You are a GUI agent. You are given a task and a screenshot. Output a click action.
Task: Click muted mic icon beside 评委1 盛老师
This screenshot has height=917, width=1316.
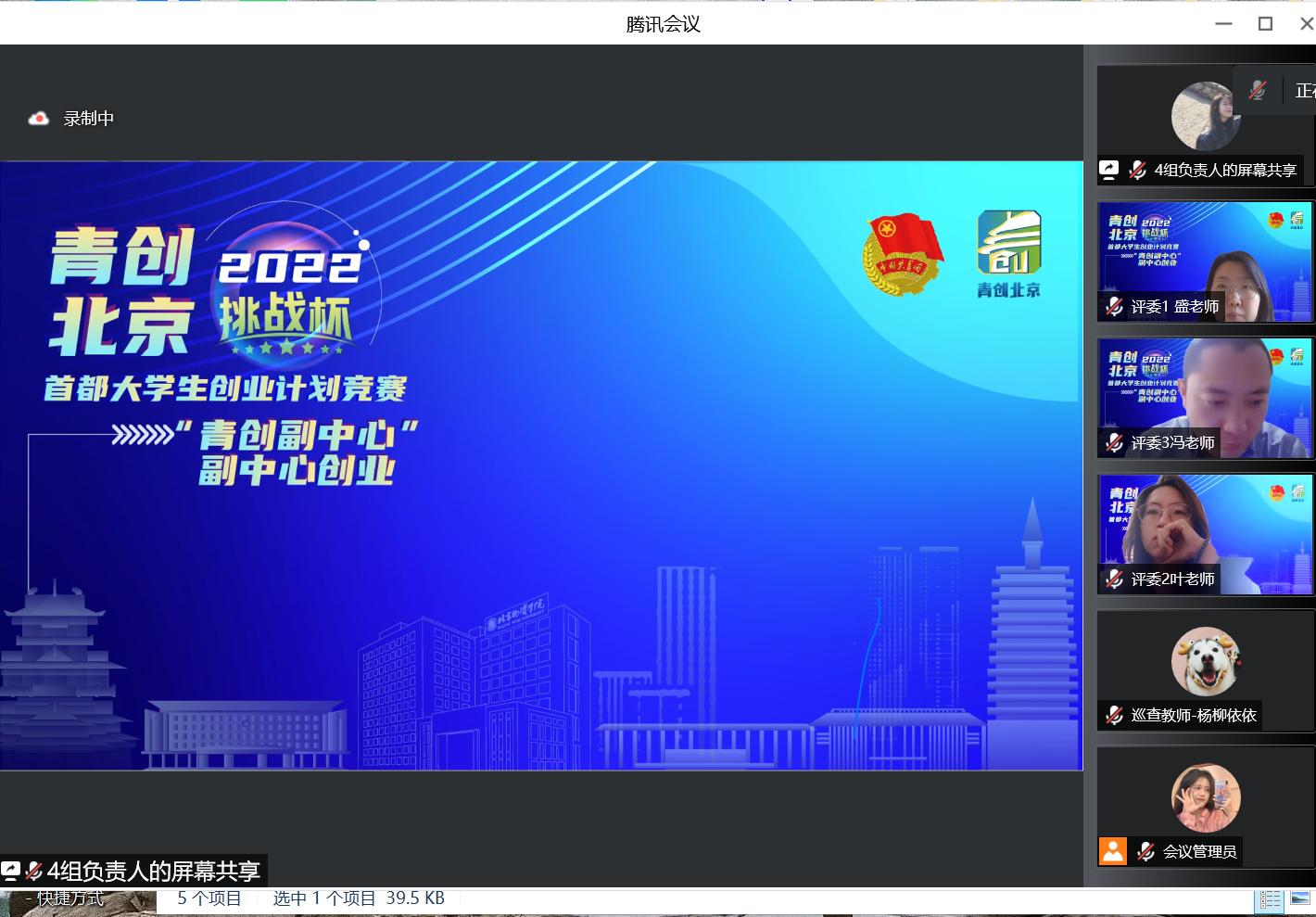(1114, 307)
